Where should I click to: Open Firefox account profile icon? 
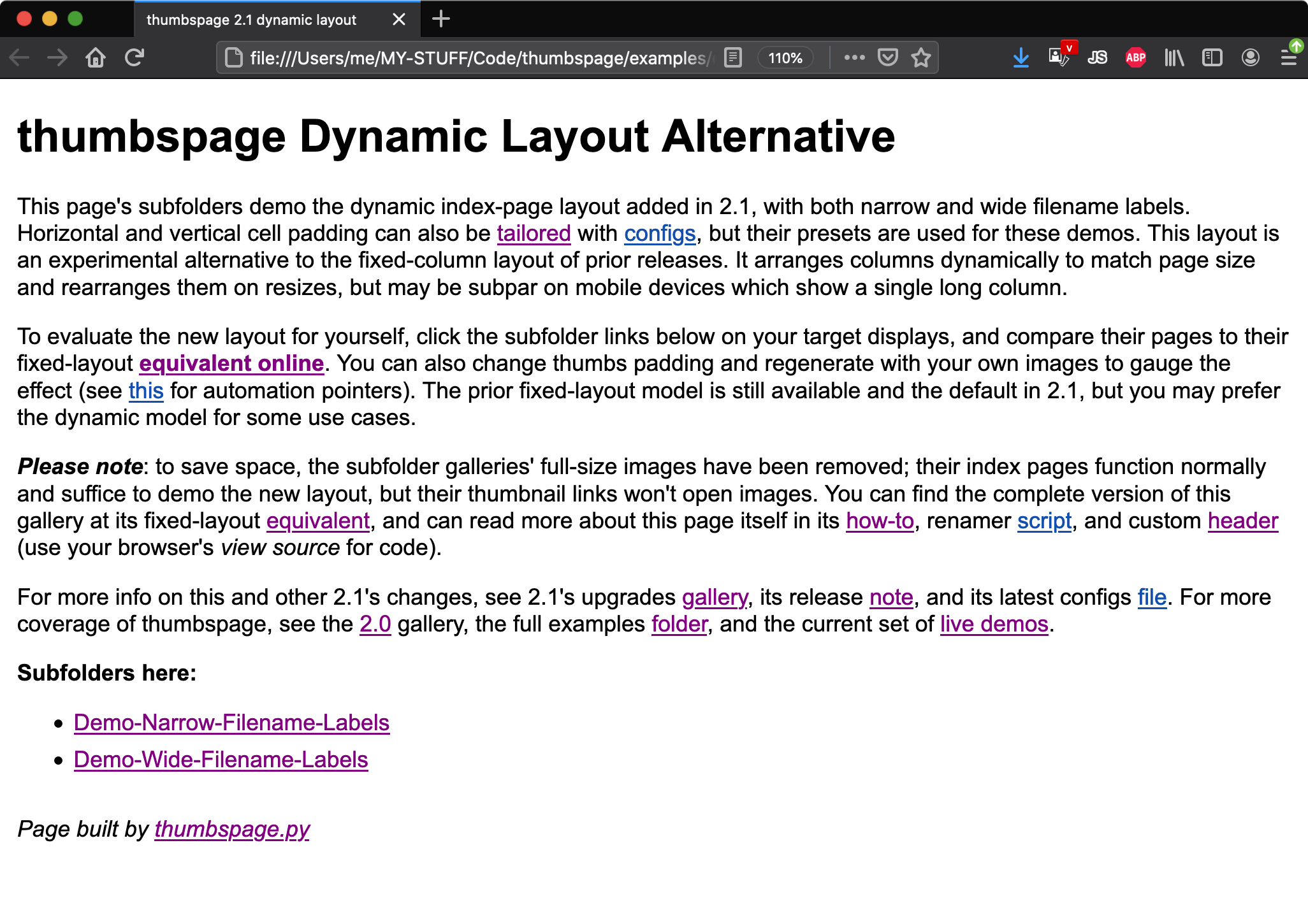1250,58
